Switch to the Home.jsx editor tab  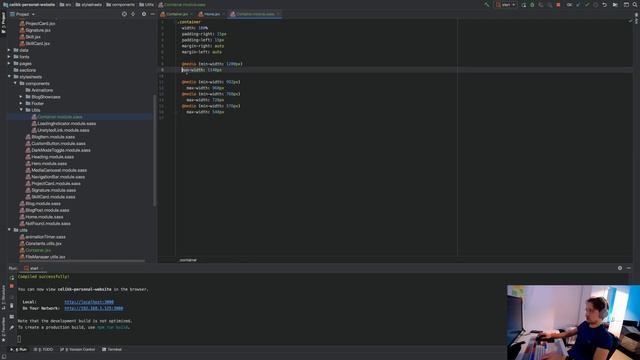[211, 14]
